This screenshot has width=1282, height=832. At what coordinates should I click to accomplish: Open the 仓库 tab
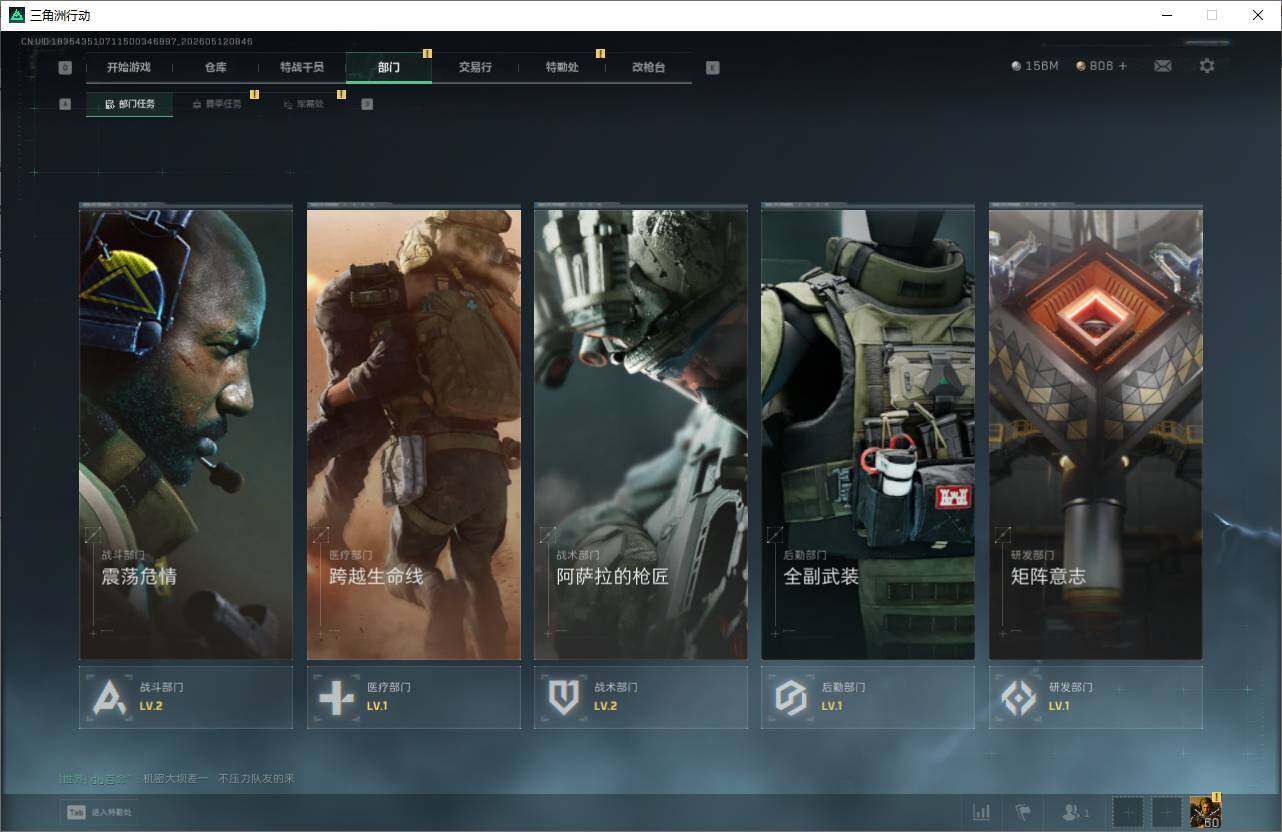(x=215, y=67)
